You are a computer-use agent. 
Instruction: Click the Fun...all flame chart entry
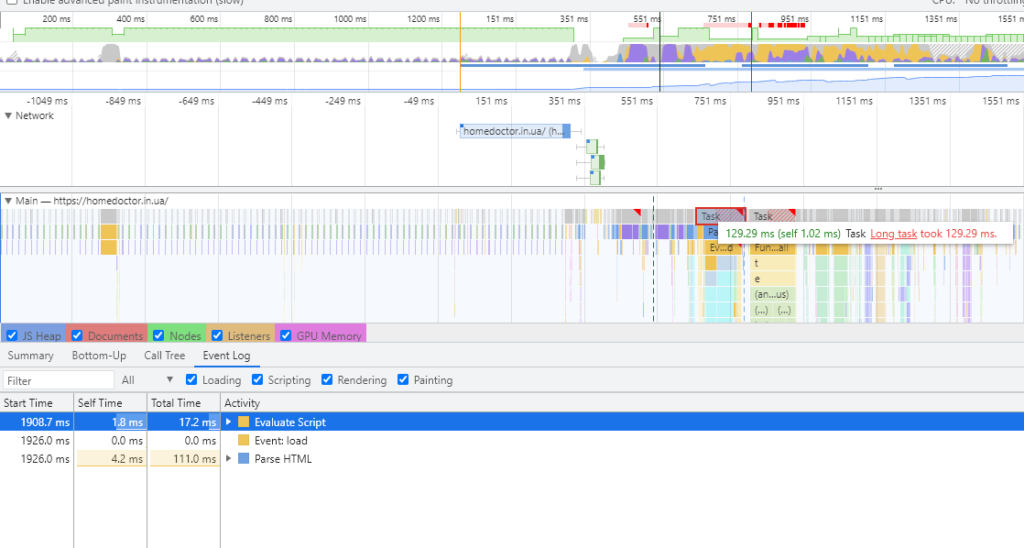tap(772, 248)
